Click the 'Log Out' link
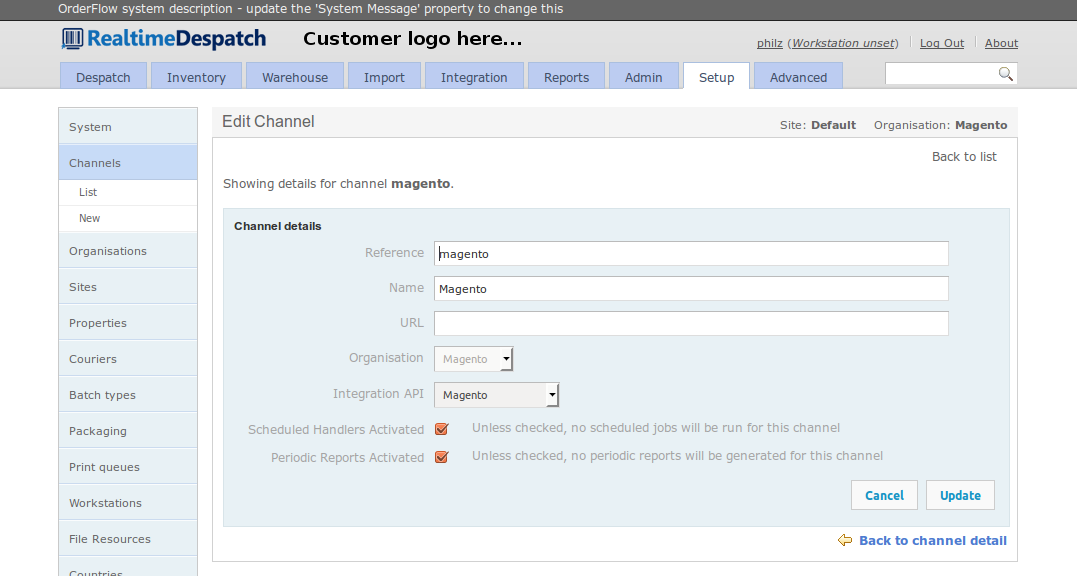The image size is (1077, 576). [941, 43]
